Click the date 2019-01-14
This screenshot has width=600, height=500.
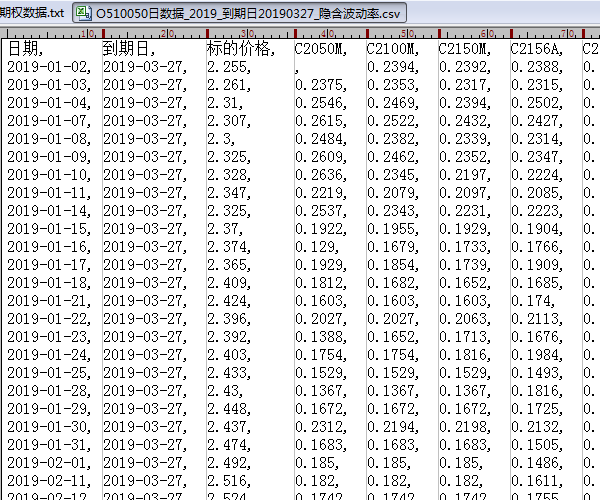(49, 211)
